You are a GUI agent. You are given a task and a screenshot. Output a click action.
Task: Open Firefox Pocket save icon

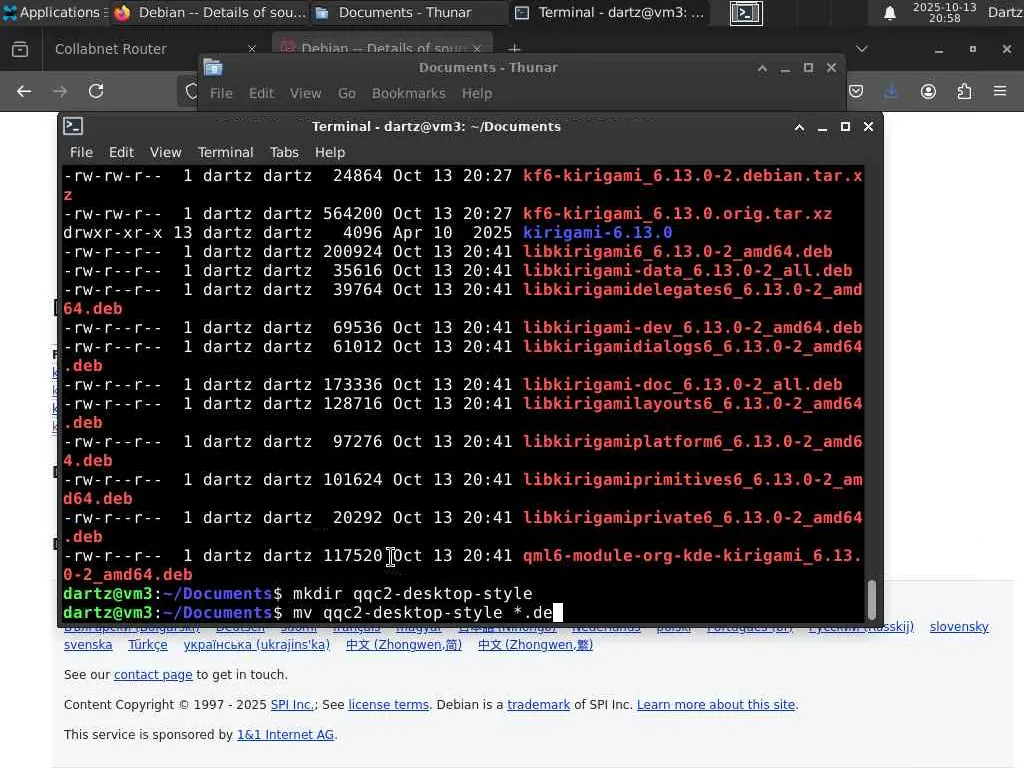point(856,91)
